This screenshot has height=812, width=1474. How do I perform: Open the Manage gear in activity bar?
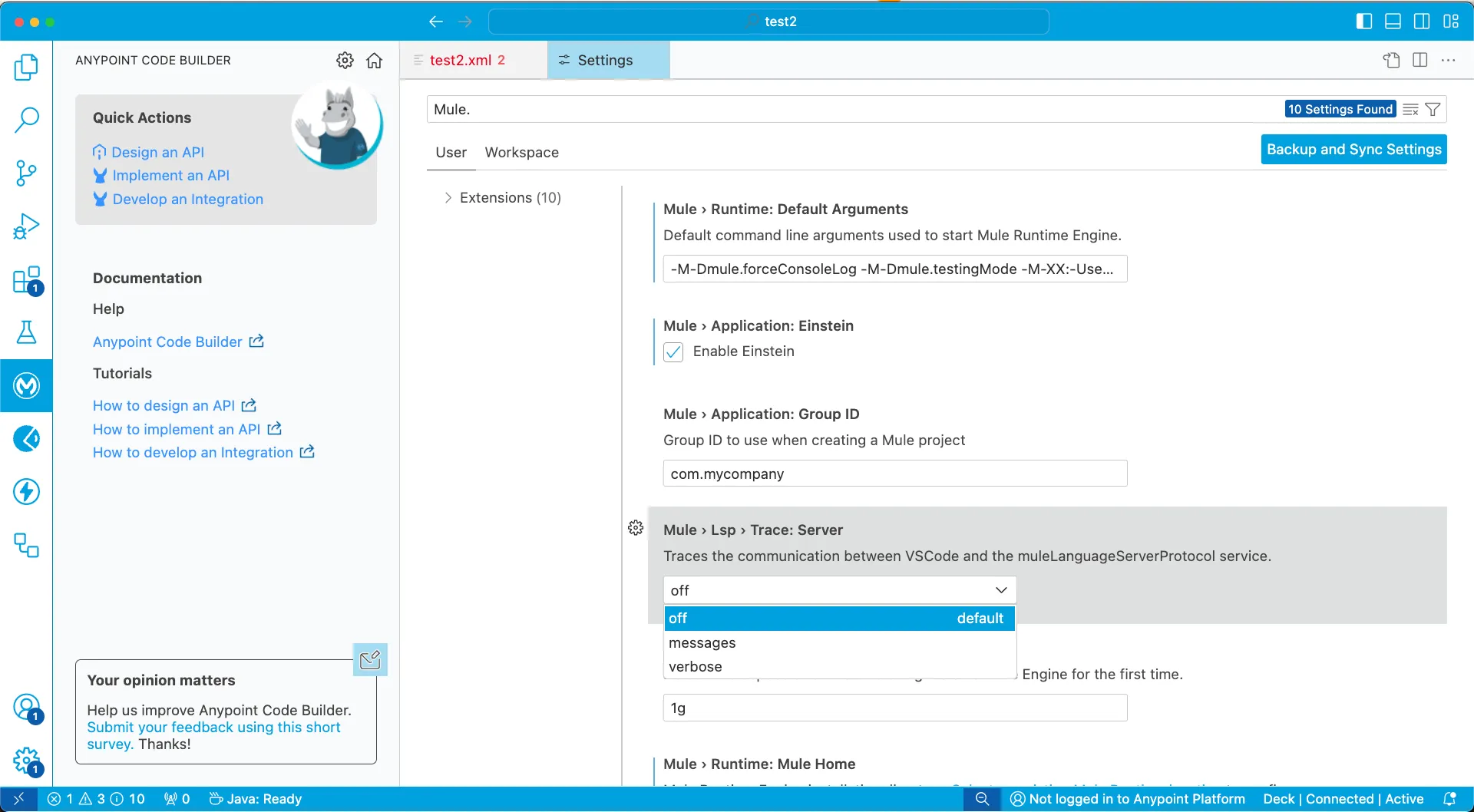pos(26,761)
